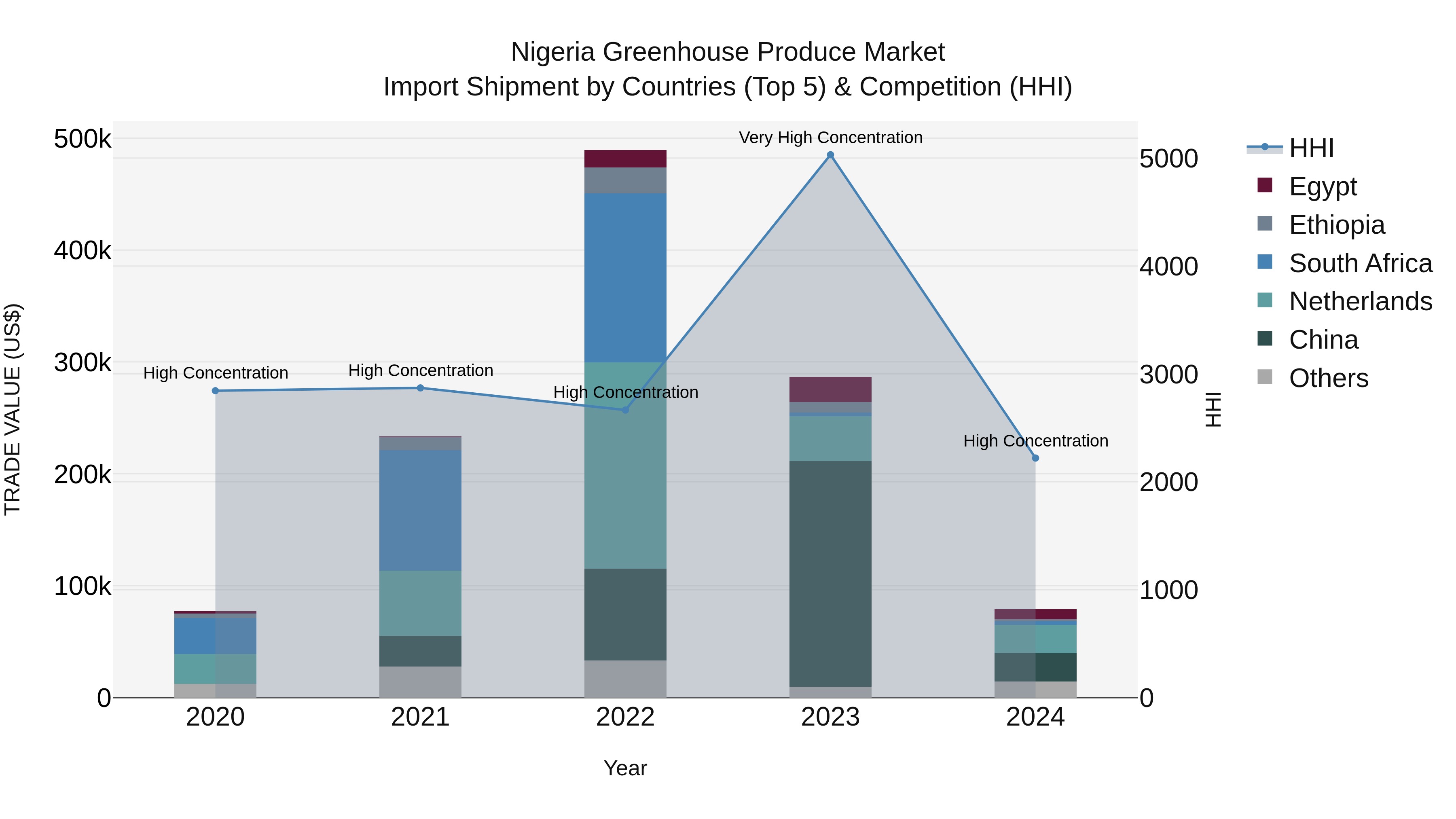Click the 300k left axis tick label
This screenshot has height=819, width=1456.
tap(83, 362)
